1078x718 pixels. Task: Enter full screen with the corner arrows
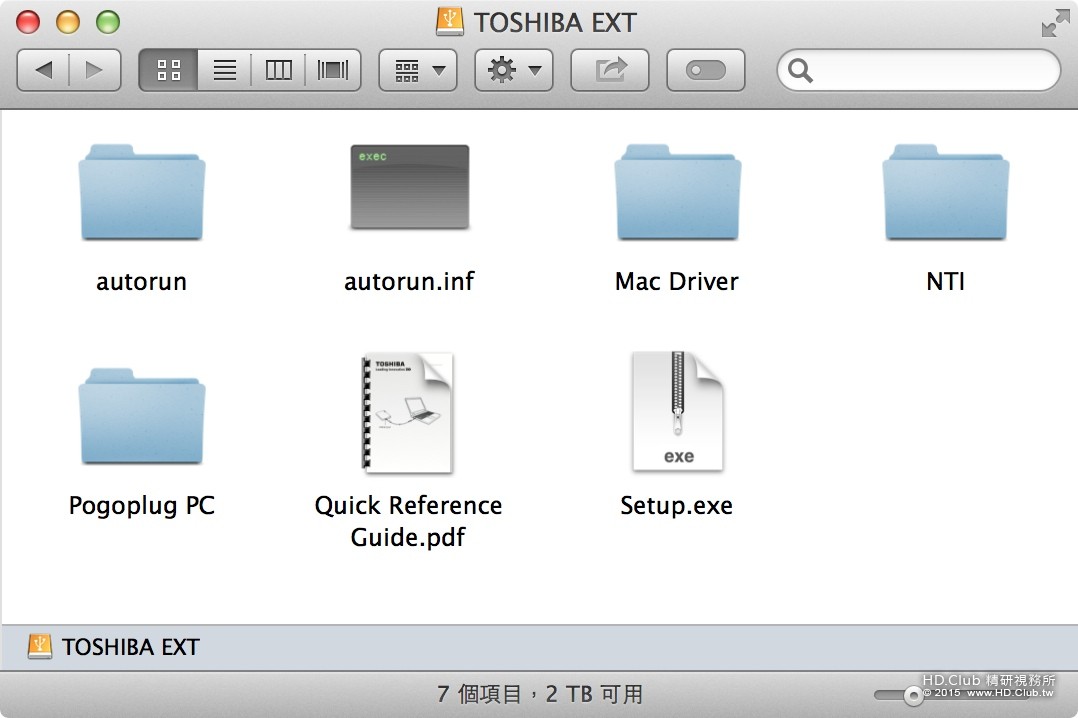[x=1055, y=23]
